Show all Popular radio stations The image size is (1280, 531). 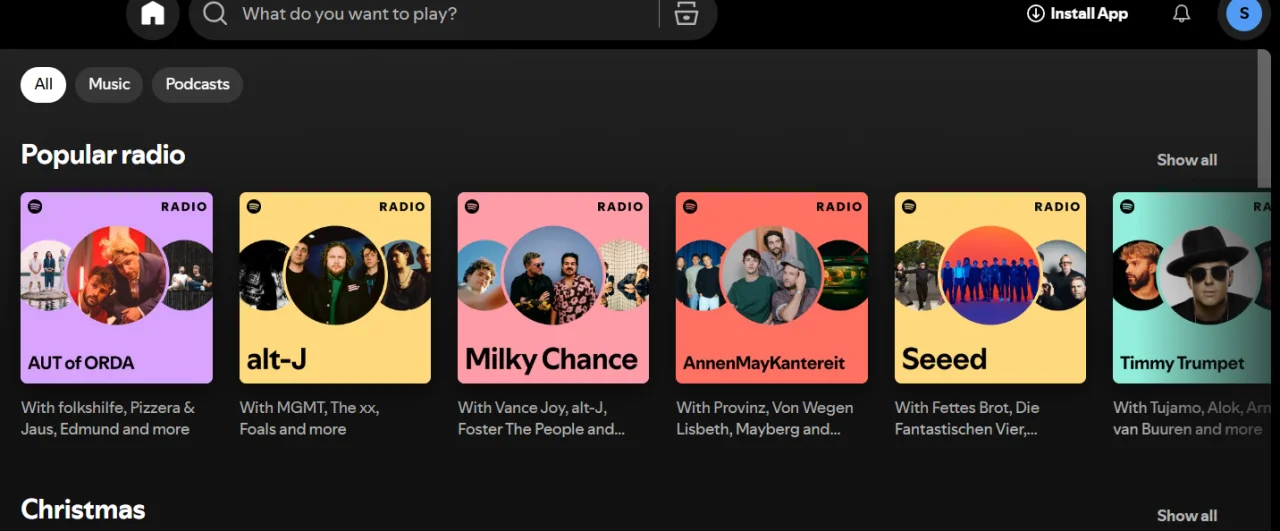click(x=1187, y=160)
